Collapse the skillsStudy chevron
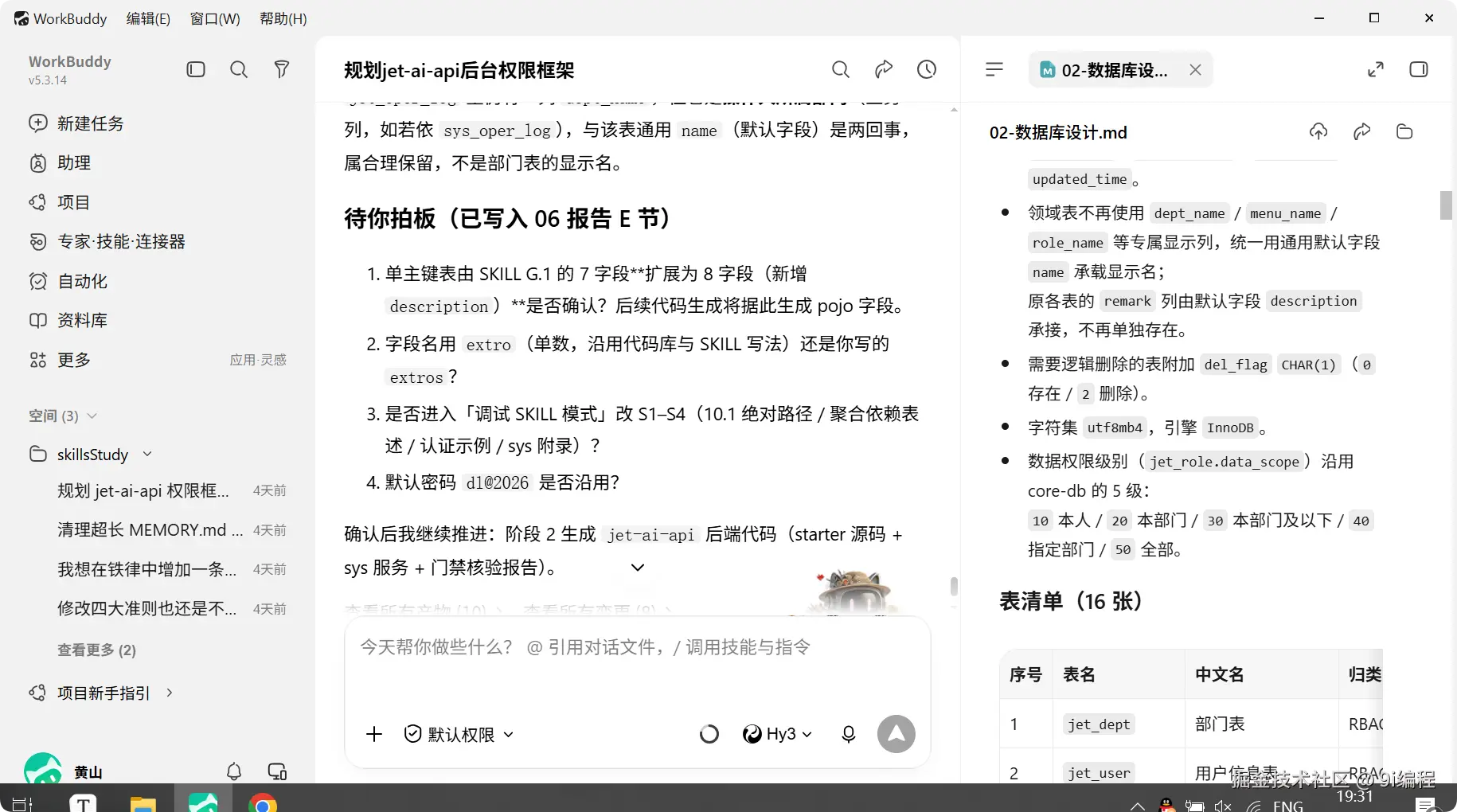 pos(147,454)
